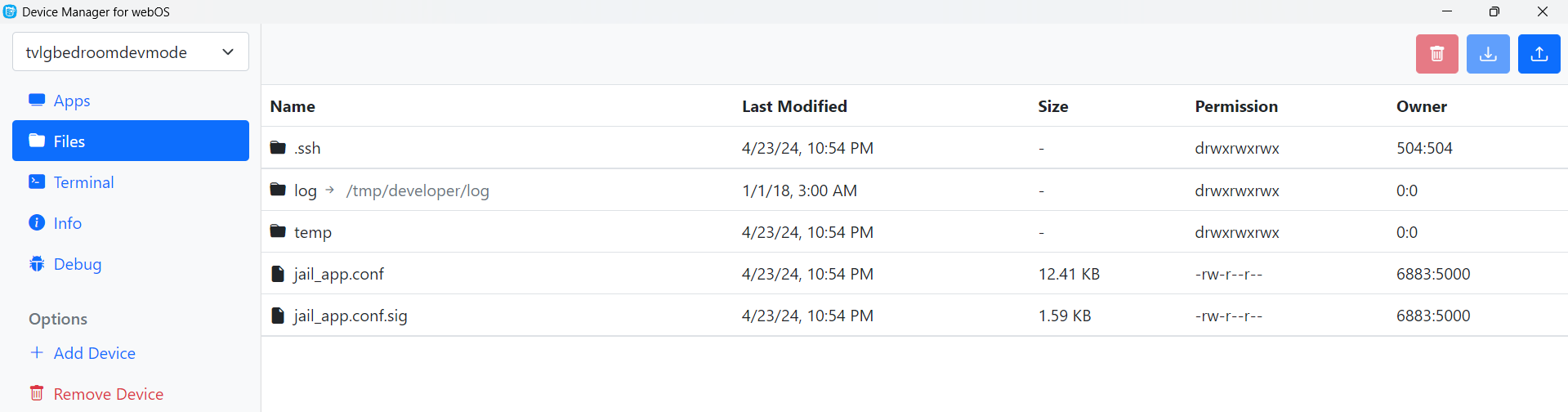Image resolution: width=1568 pixels, height=412 pixels.
Task: Click the jail_app.conf.sig file icon
Action: point(278,316)
